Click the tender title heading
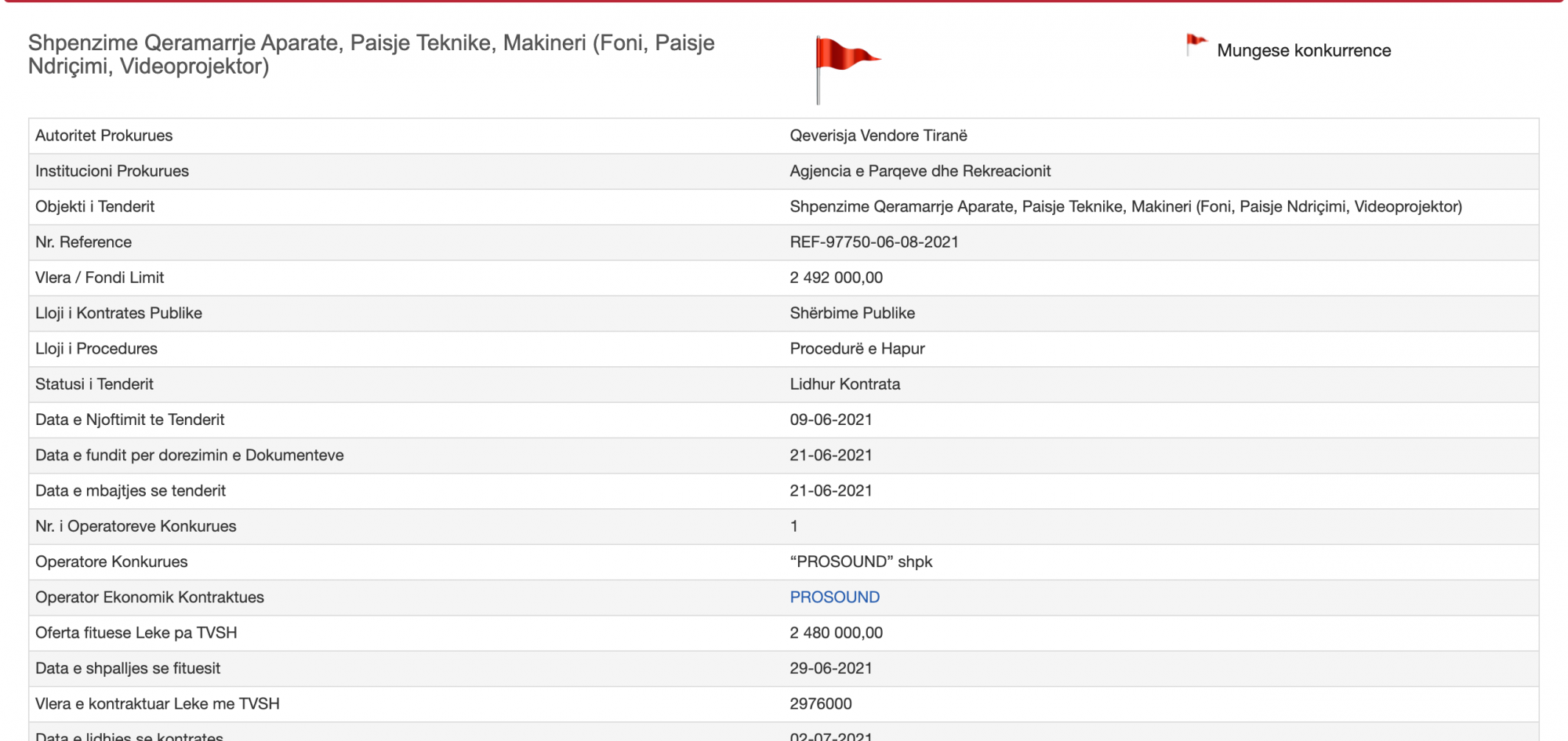 372,54
